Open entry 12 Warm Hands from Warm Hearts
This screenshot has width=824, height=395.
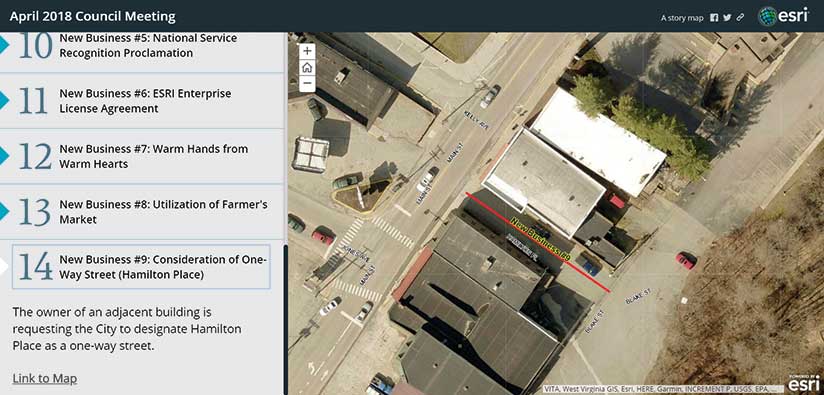pos(142,156)
